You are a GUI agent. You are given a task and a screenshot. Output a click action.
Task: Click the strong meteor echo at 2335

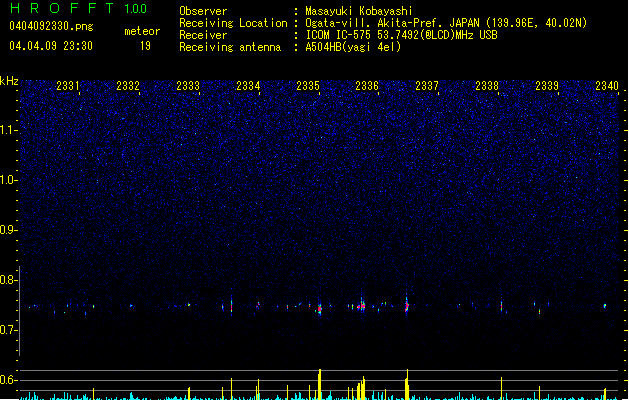[320, 308]
